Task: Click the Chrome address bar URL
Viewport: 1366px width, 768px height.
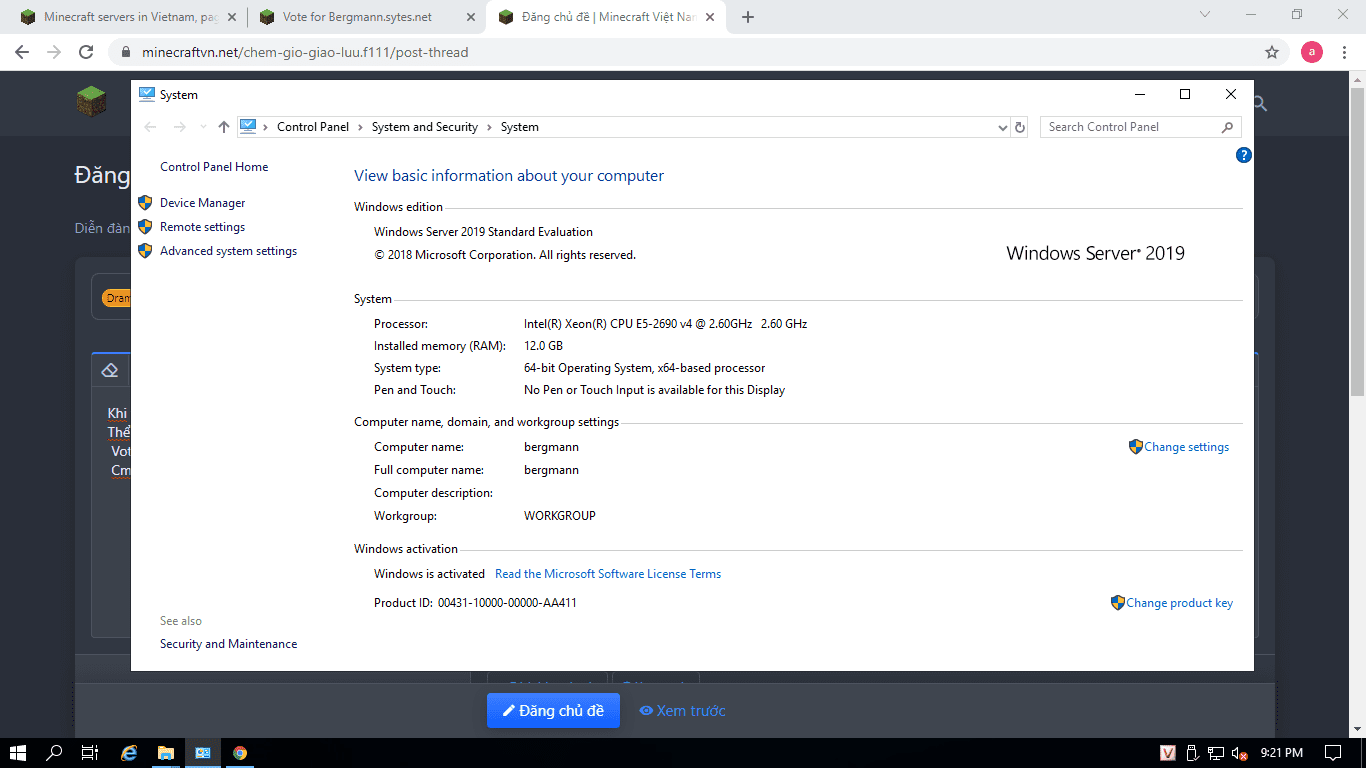Action: [306, 52]
